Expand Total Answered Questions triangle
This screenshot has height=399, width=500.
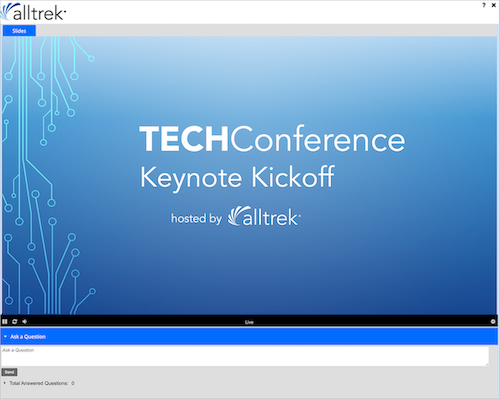pyautogui.click(x=5, y=383)
